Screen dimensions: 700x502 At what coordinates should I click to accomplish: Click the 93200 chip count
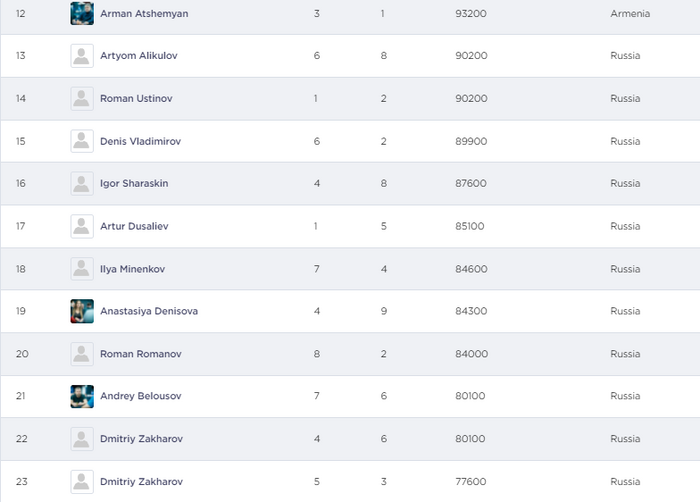click(x=471, y=14)
